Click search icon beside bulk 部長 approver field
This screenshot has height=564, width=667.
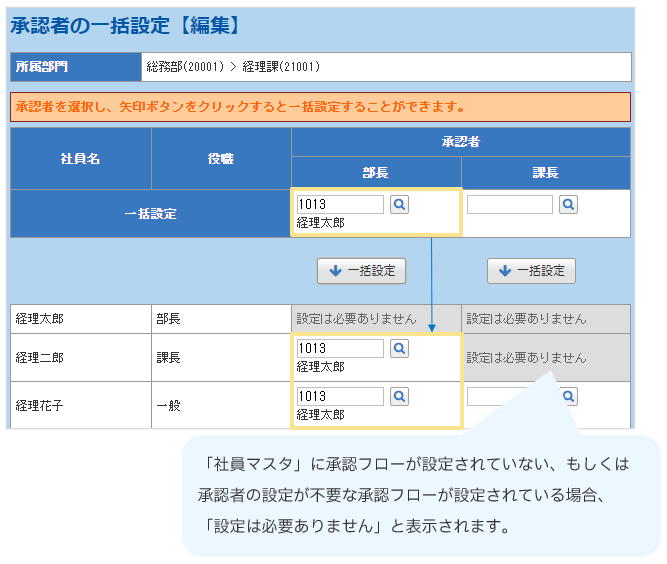399,204
